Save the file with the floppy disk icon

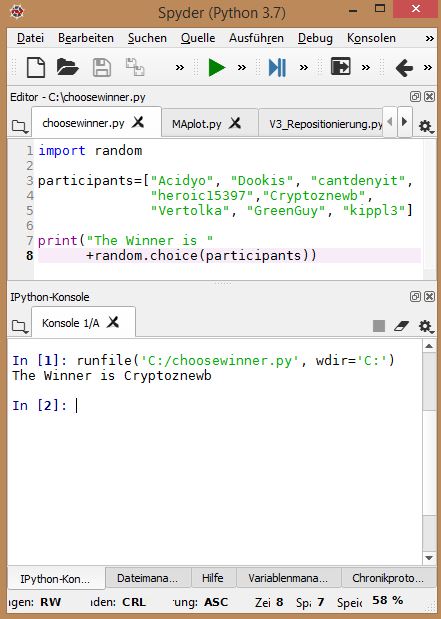pyautogui.click(x=101, y=67)
